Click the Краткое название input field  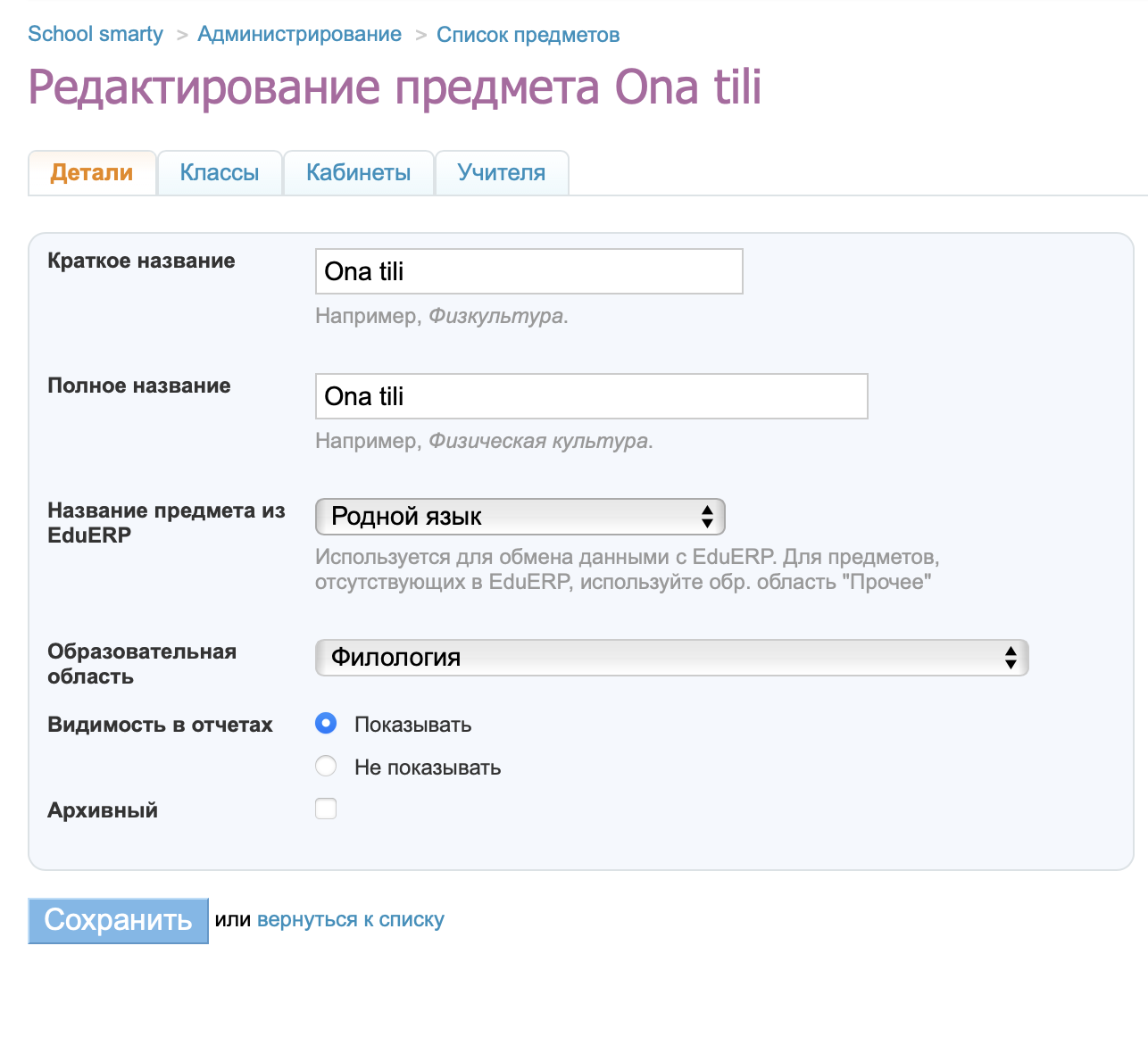point(528,271)
